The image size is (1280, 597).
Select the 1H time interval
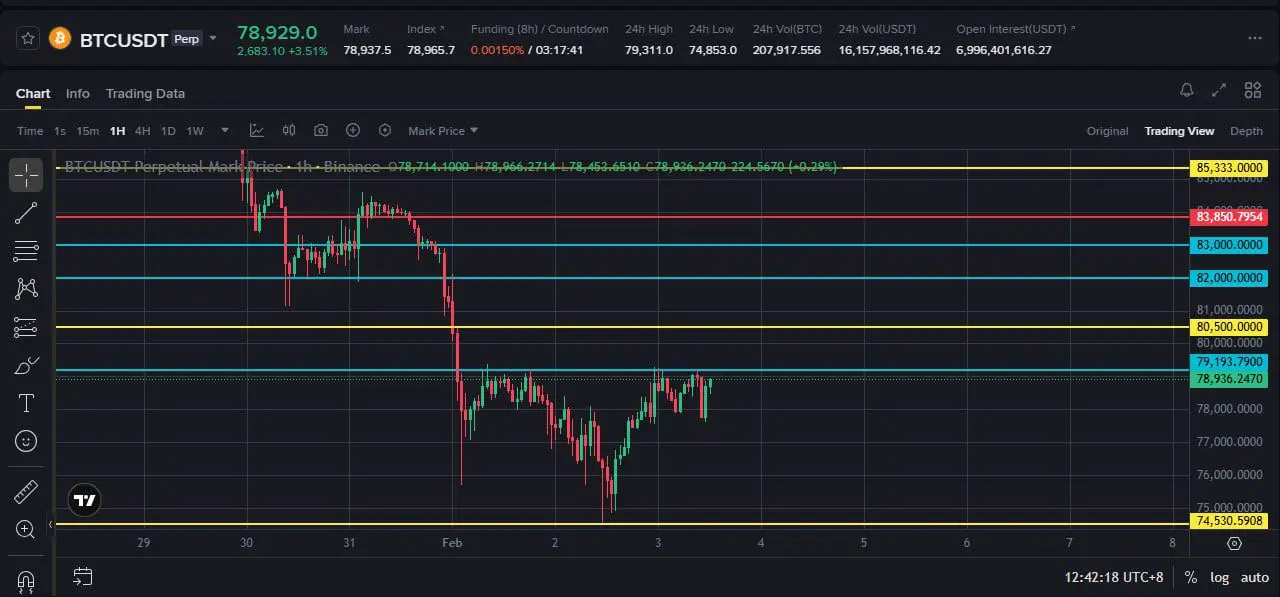[118, 131]
